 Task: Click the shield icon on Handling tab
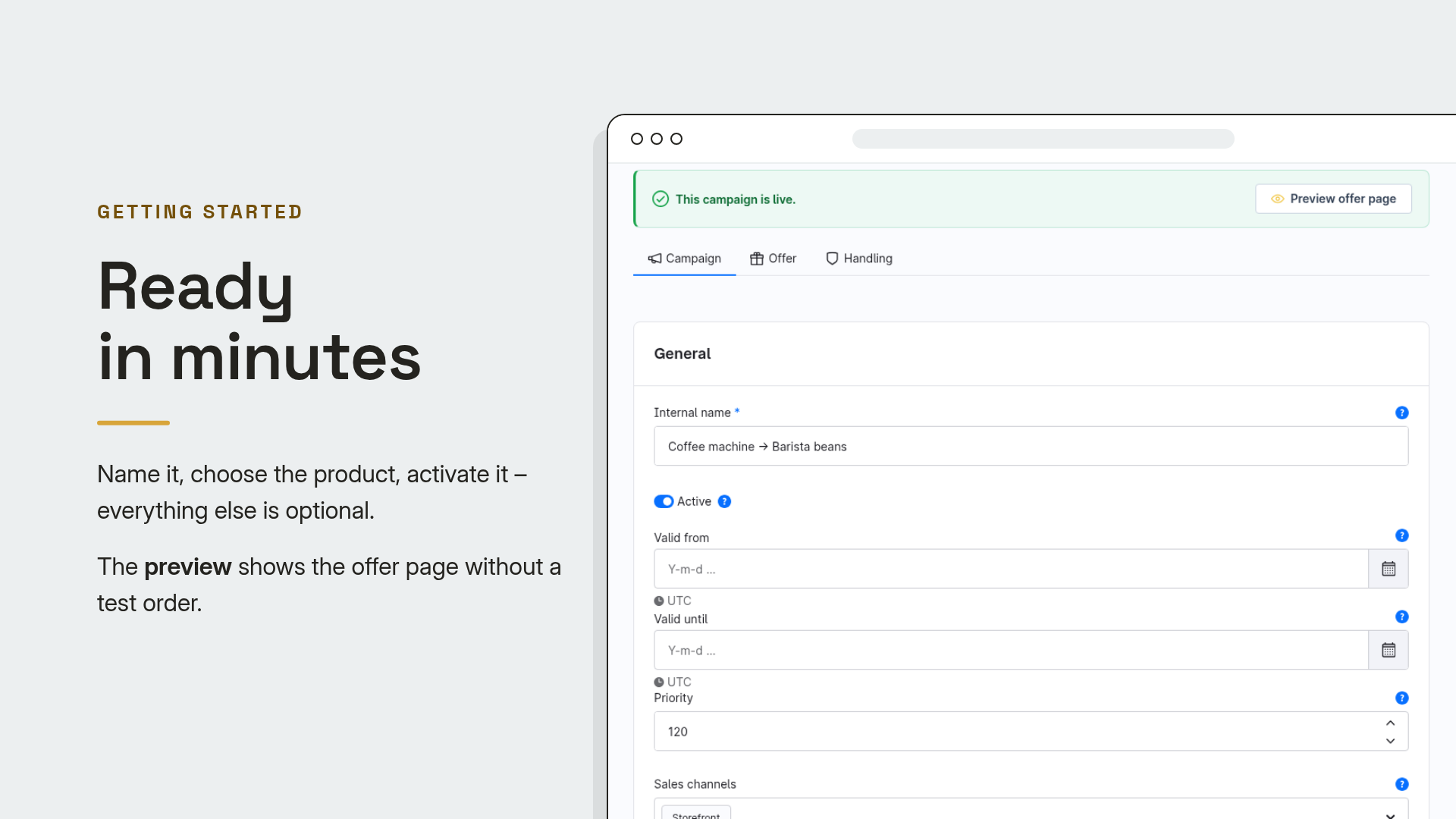coord(832,259)
